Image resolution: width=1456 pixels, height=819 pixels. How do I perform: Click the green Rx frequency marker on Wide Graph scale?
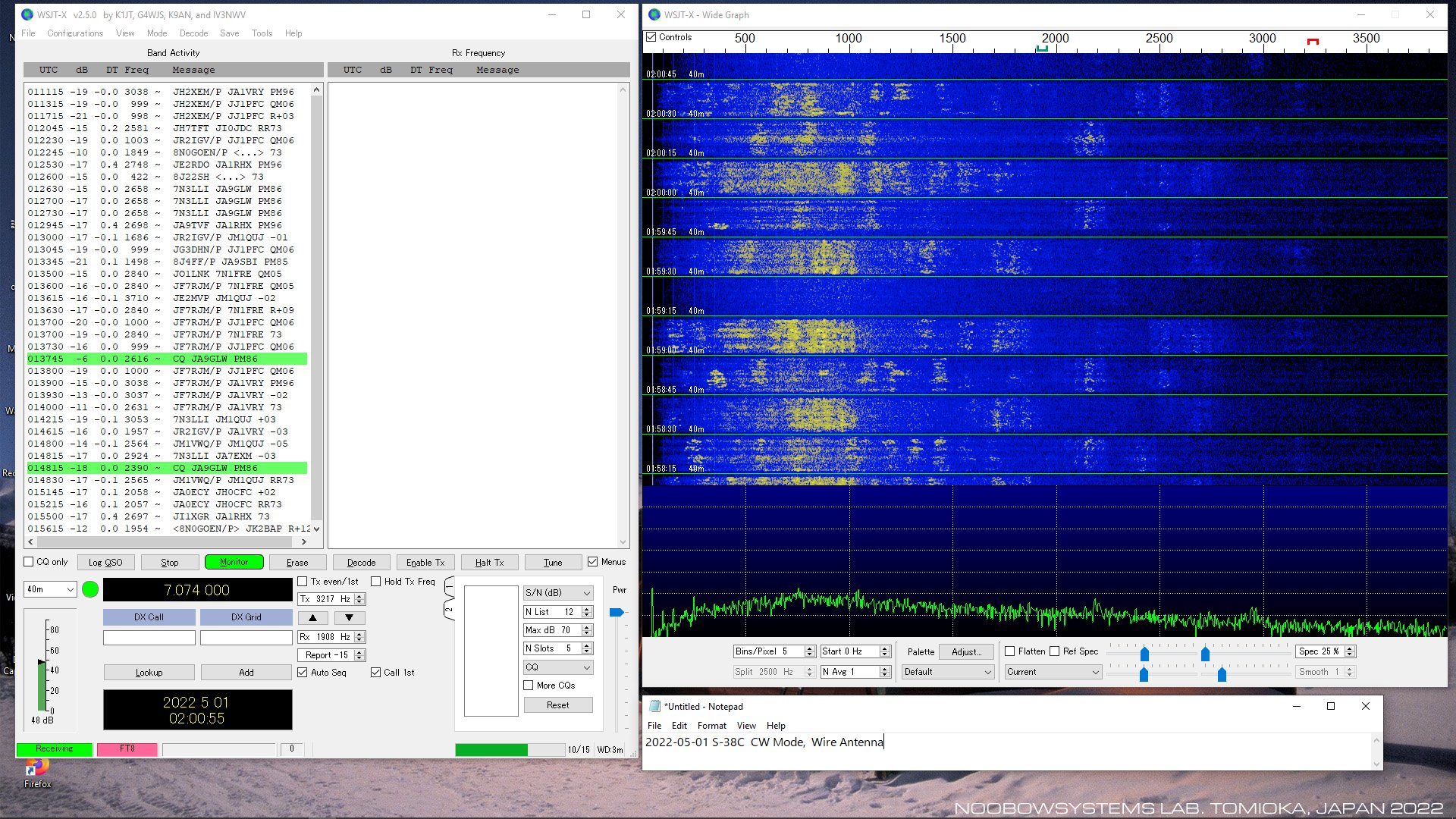coord(1042,49)
